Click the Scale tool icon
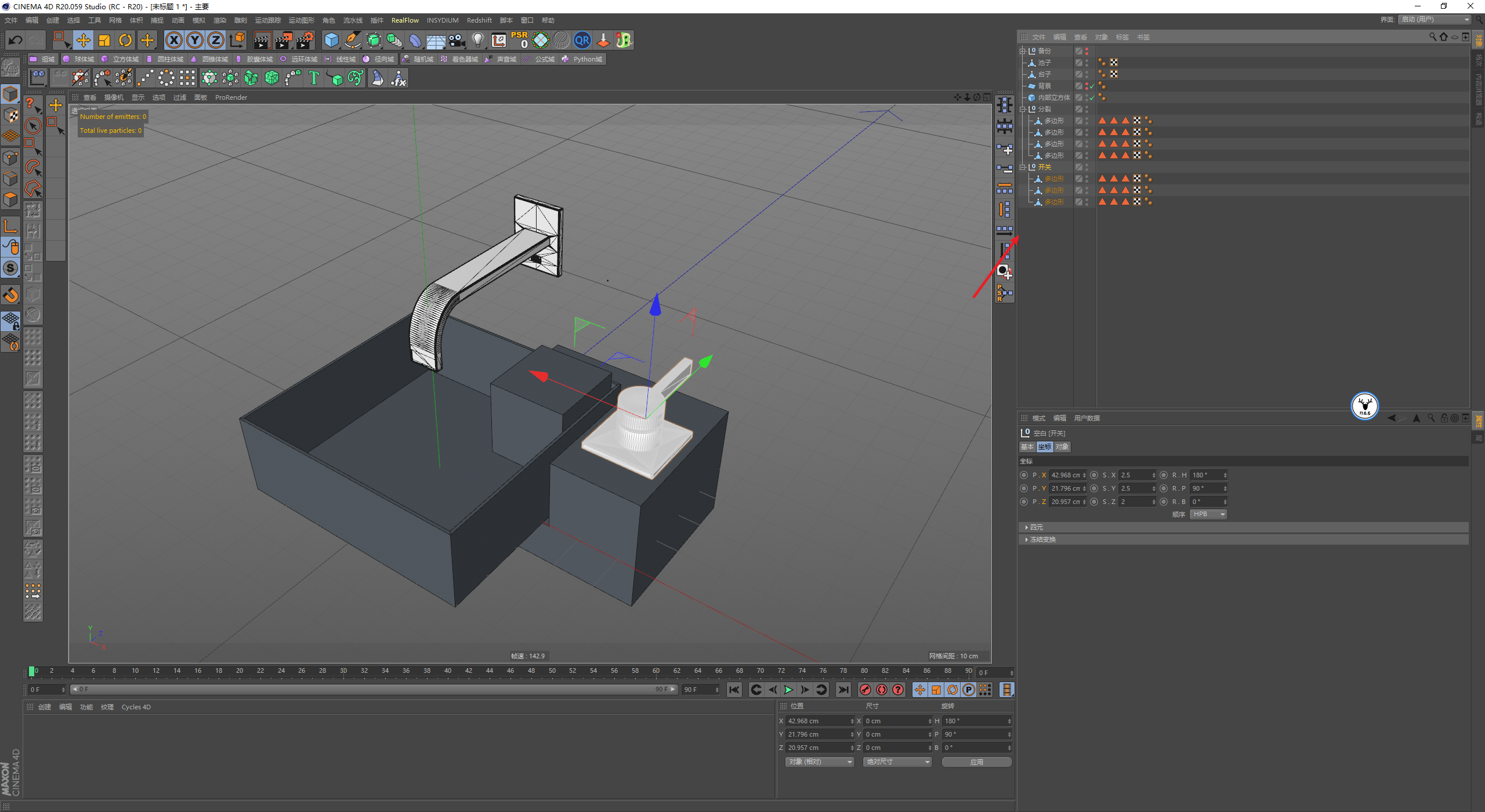This screenshot has height=812, width=1485. coord(104,40)
